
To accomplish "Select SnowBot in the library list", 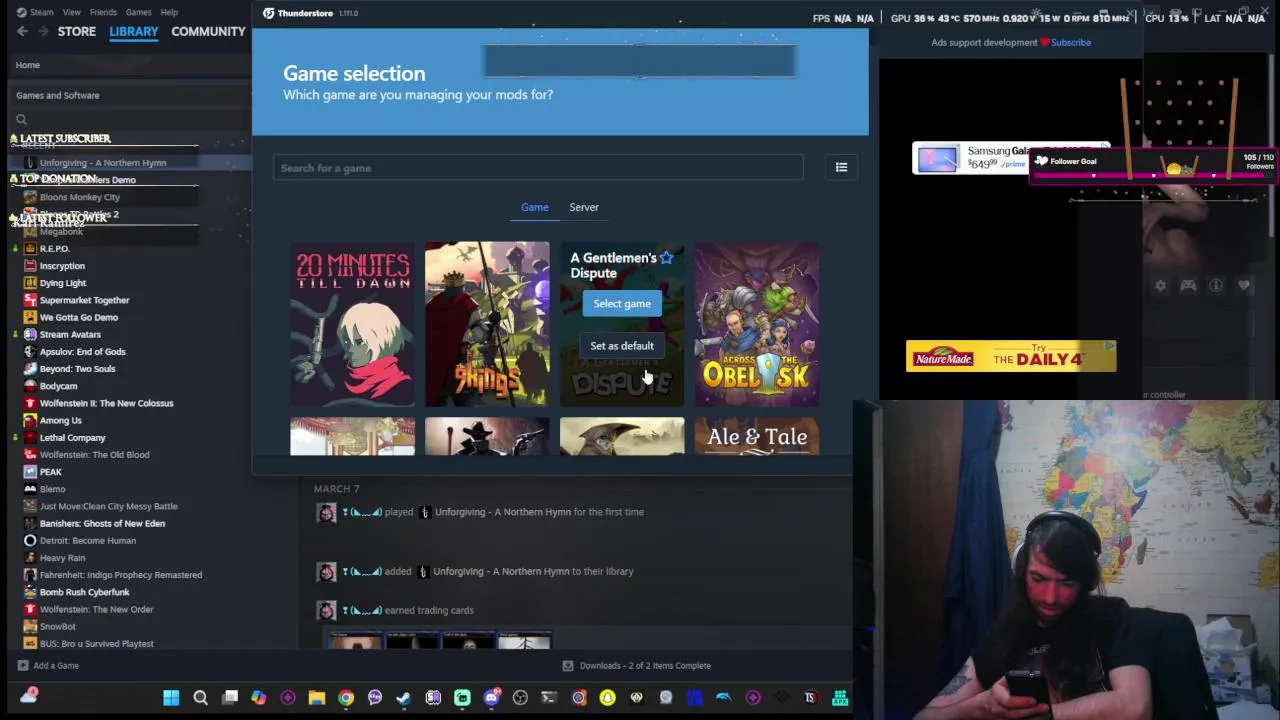I will [x=57, y=626].
